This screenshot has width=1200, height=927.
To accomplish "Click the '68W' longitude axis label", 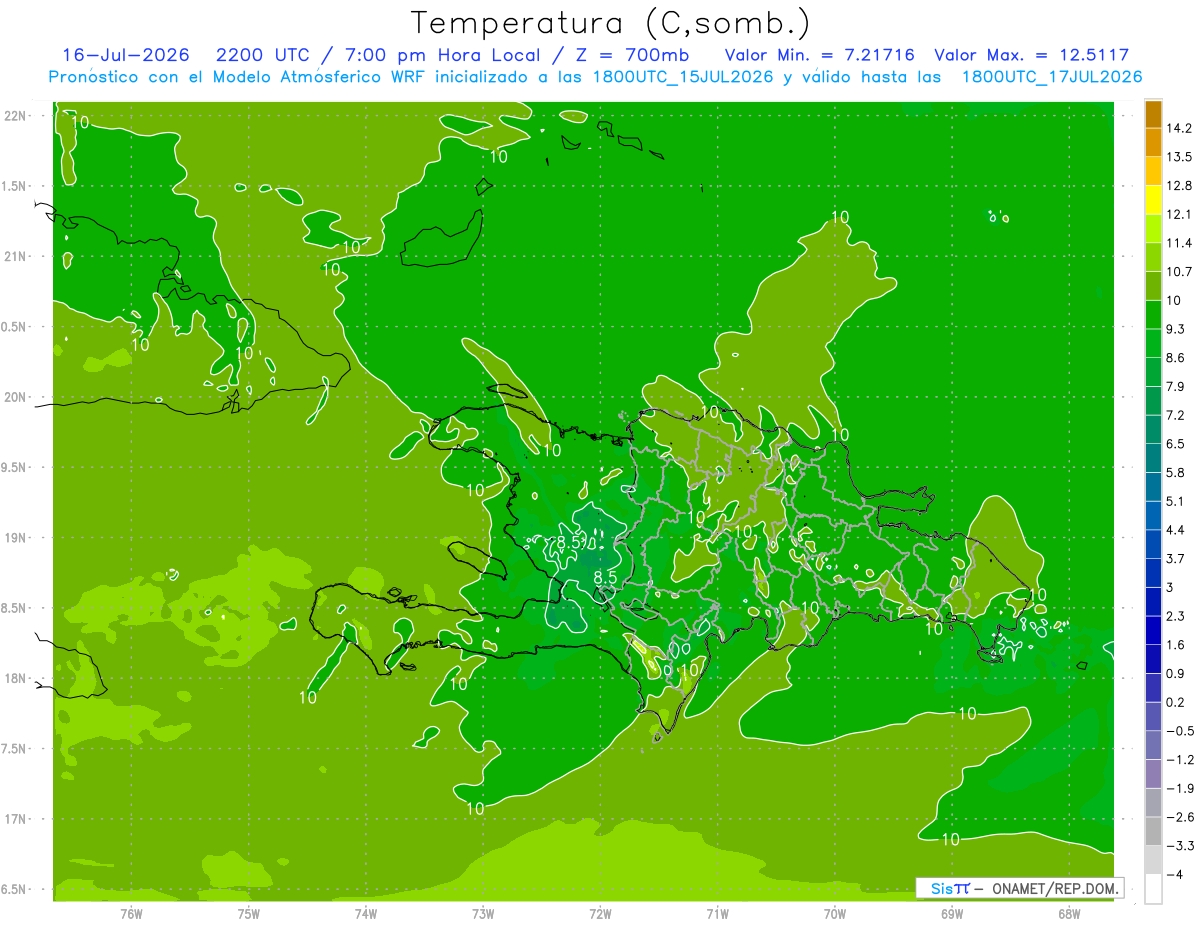I will tap(1069, 913).
